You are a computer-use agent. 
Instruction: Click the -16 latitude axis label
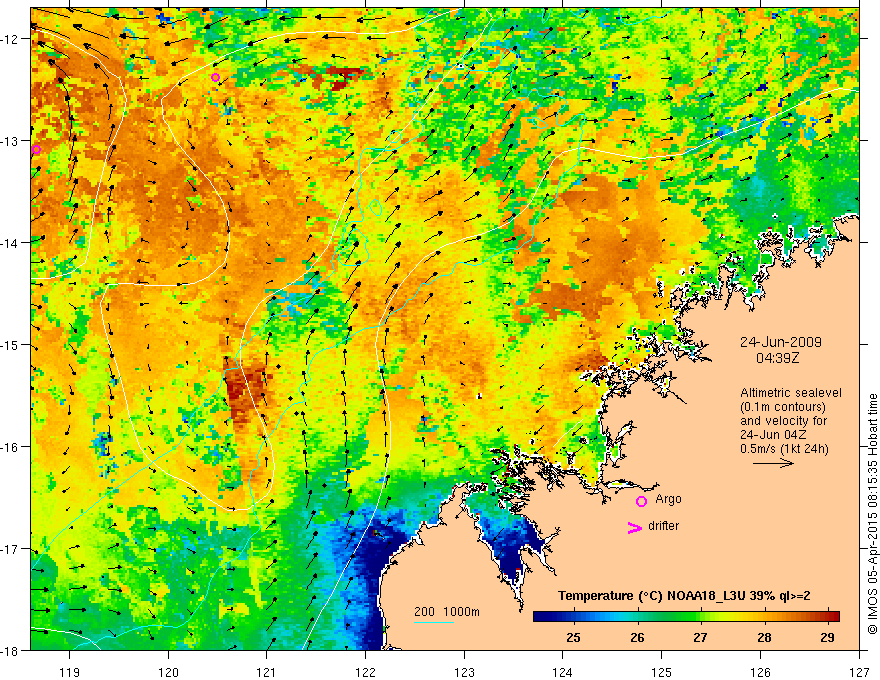(10, 447)
